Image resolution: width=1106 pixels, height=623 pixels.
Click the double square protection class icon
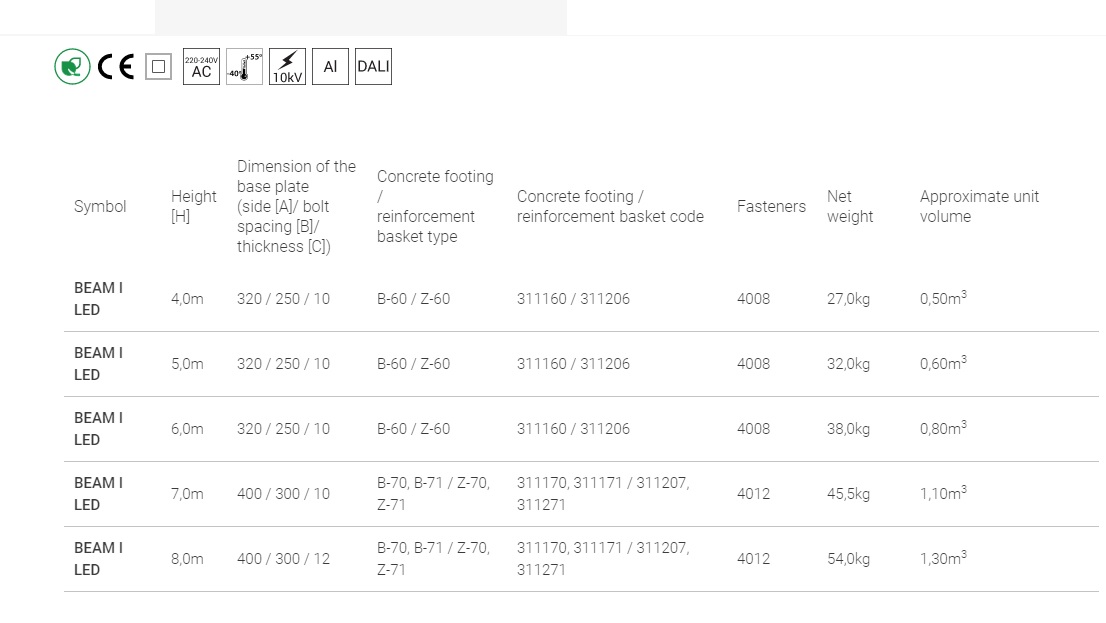coord(158,67)
